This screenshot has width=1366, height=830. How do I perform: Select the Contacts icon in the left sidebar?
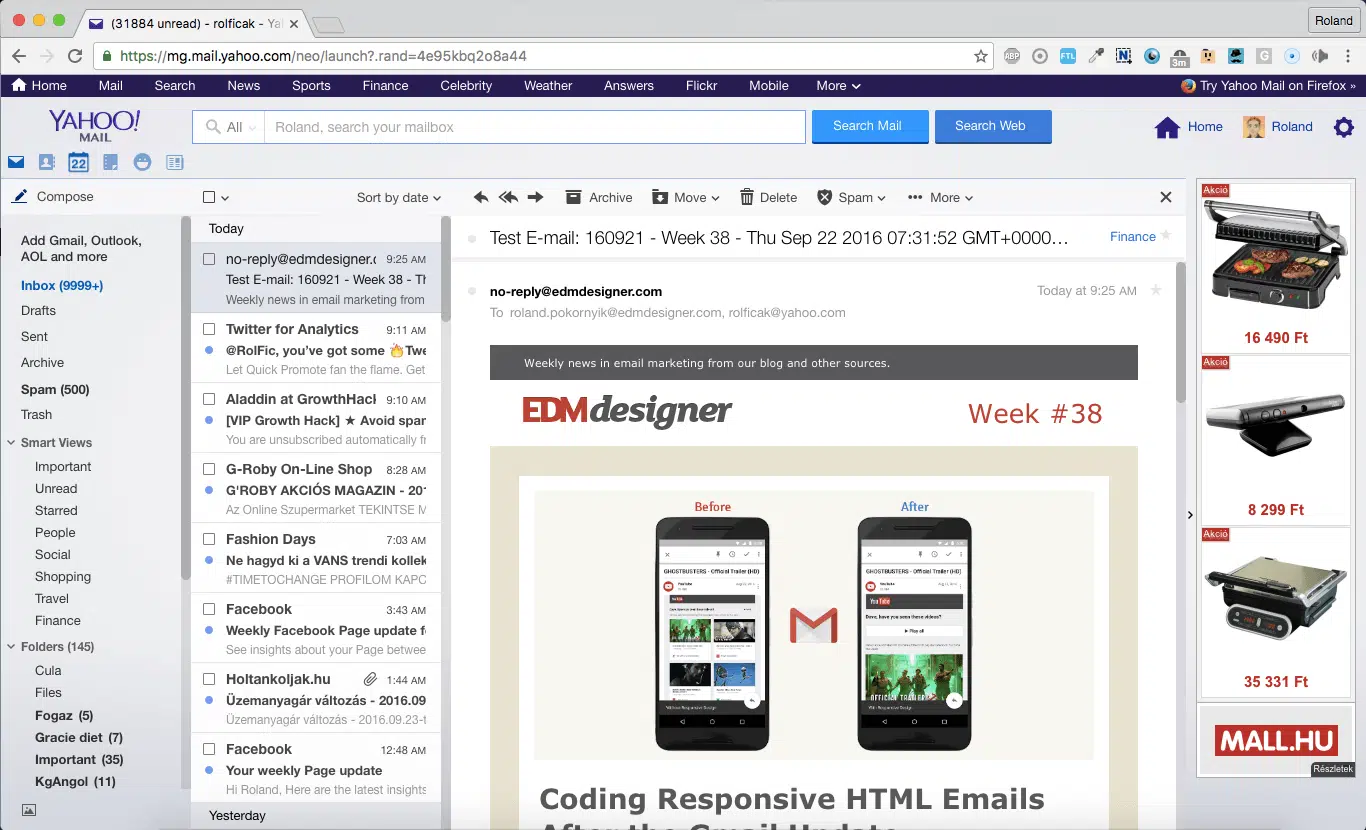click(x=46, y=161)
